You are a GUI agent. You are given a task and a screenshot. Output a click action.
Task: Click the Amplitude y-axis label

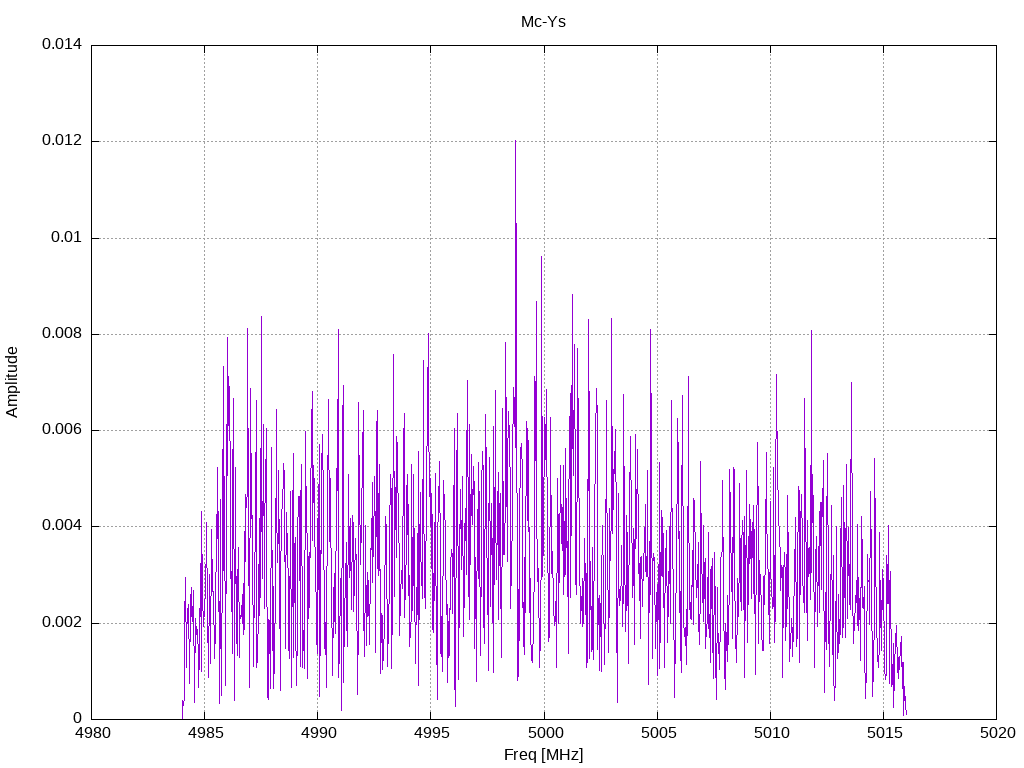(12, 382)
